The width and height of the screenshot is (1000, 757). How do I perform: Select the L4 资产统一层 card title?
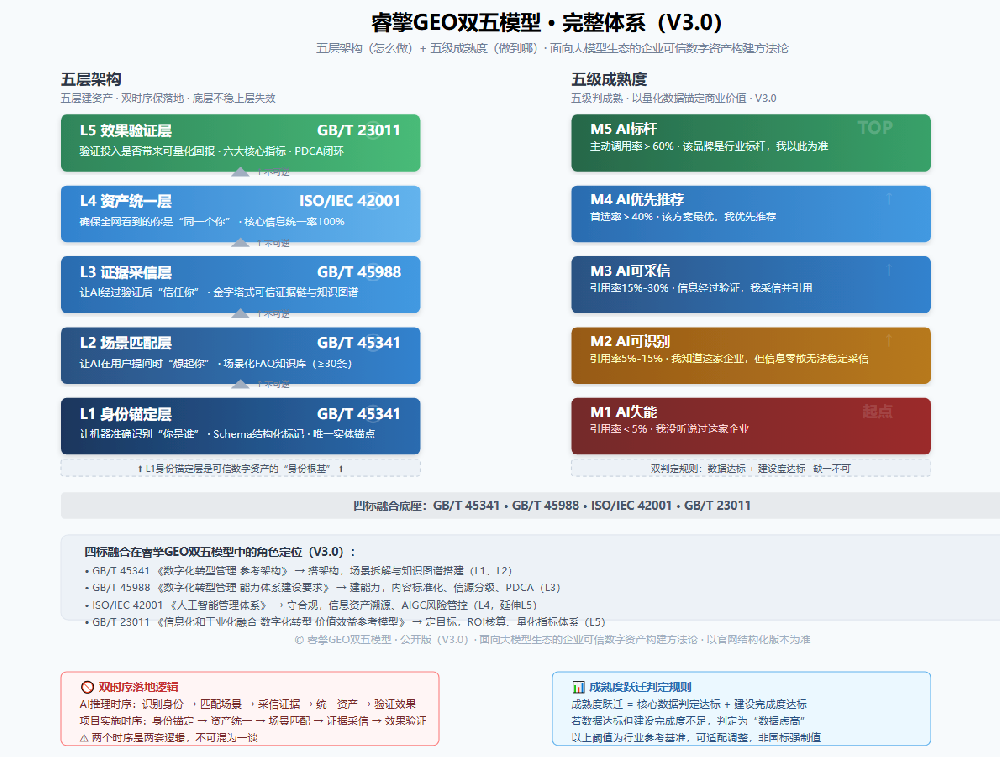click(x=126, y=202)
